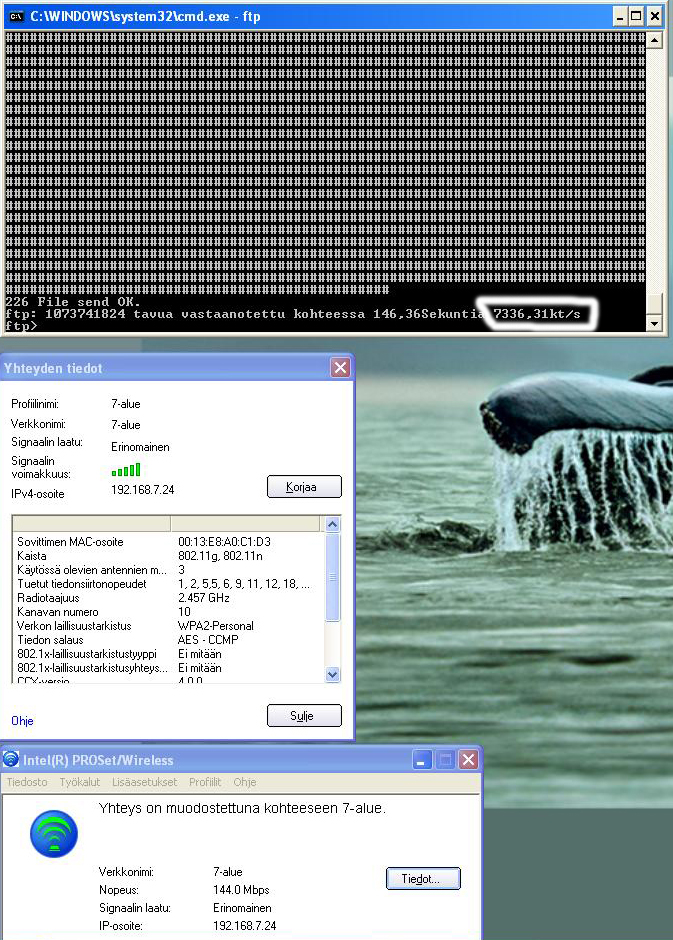Open the Ohje link in connection details
The width and height of the screenshot is (673, 940).
click(x=22, y=720)
